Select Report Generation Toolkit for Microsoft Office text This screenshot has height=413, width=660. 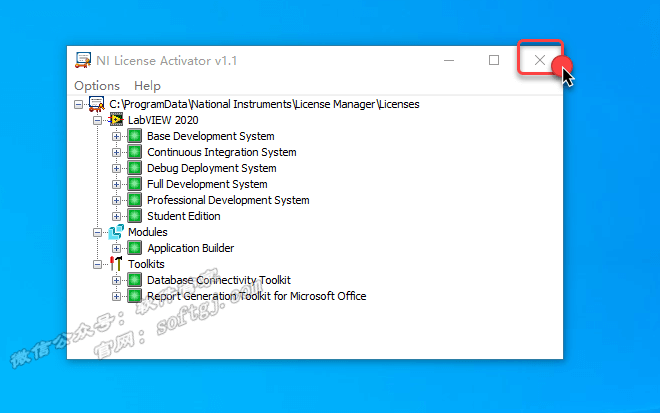tap(257, 296)
